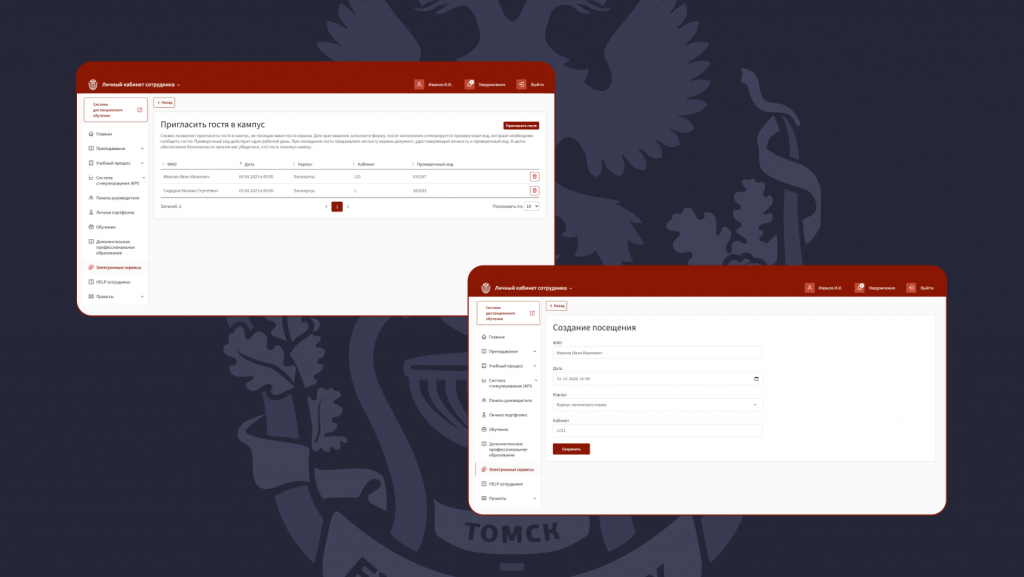
Task: Click the logout icon in the guest list window
Action: point(521,84)
